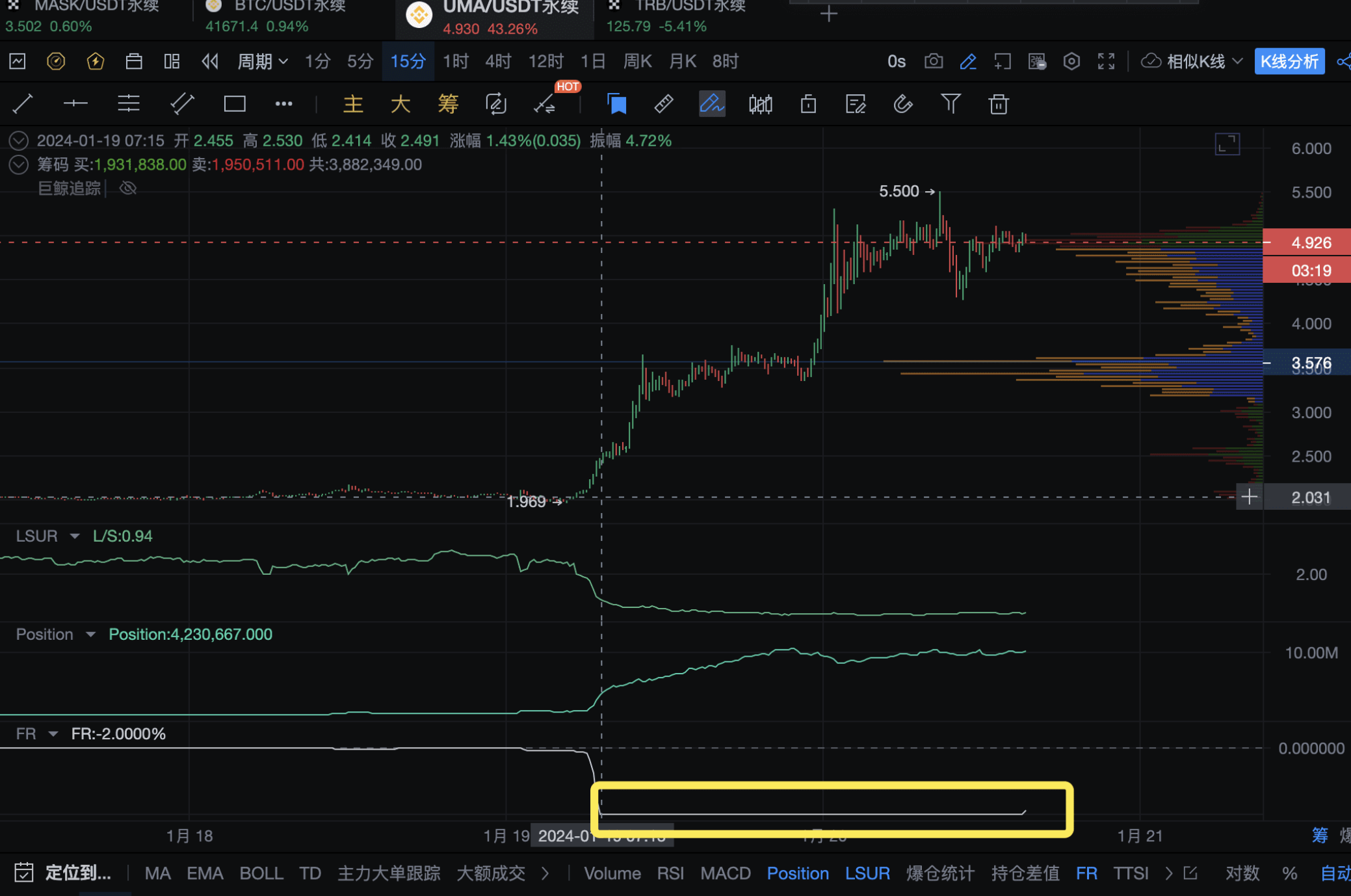This screenshot has height=896, width=1351.
Task: Open the Position panel dropdown arrow
Action: [x=90, y=634]
